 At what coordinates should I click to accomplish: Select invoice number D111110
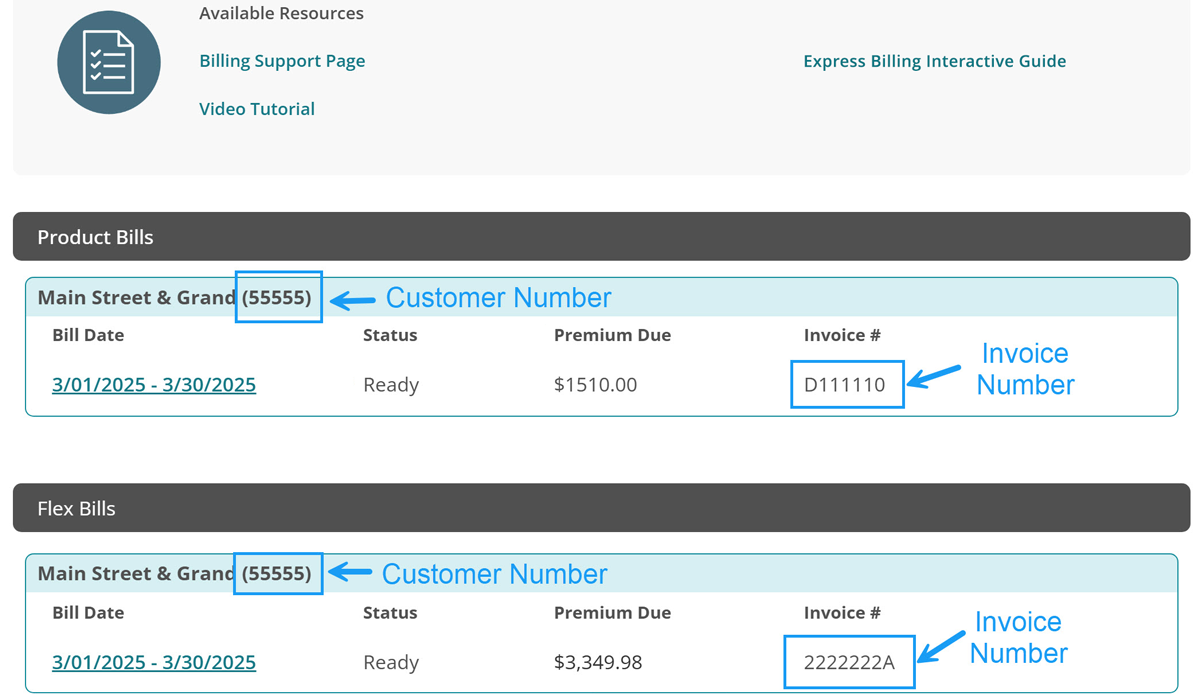[x=845, y=385]
